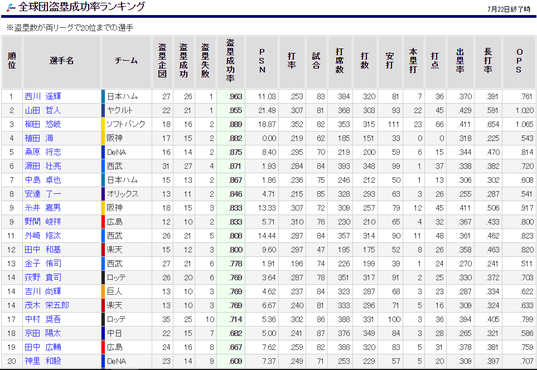Open player link 金子 侑司
The width and height of the screenshot is (537, 370).
(43, 263)
